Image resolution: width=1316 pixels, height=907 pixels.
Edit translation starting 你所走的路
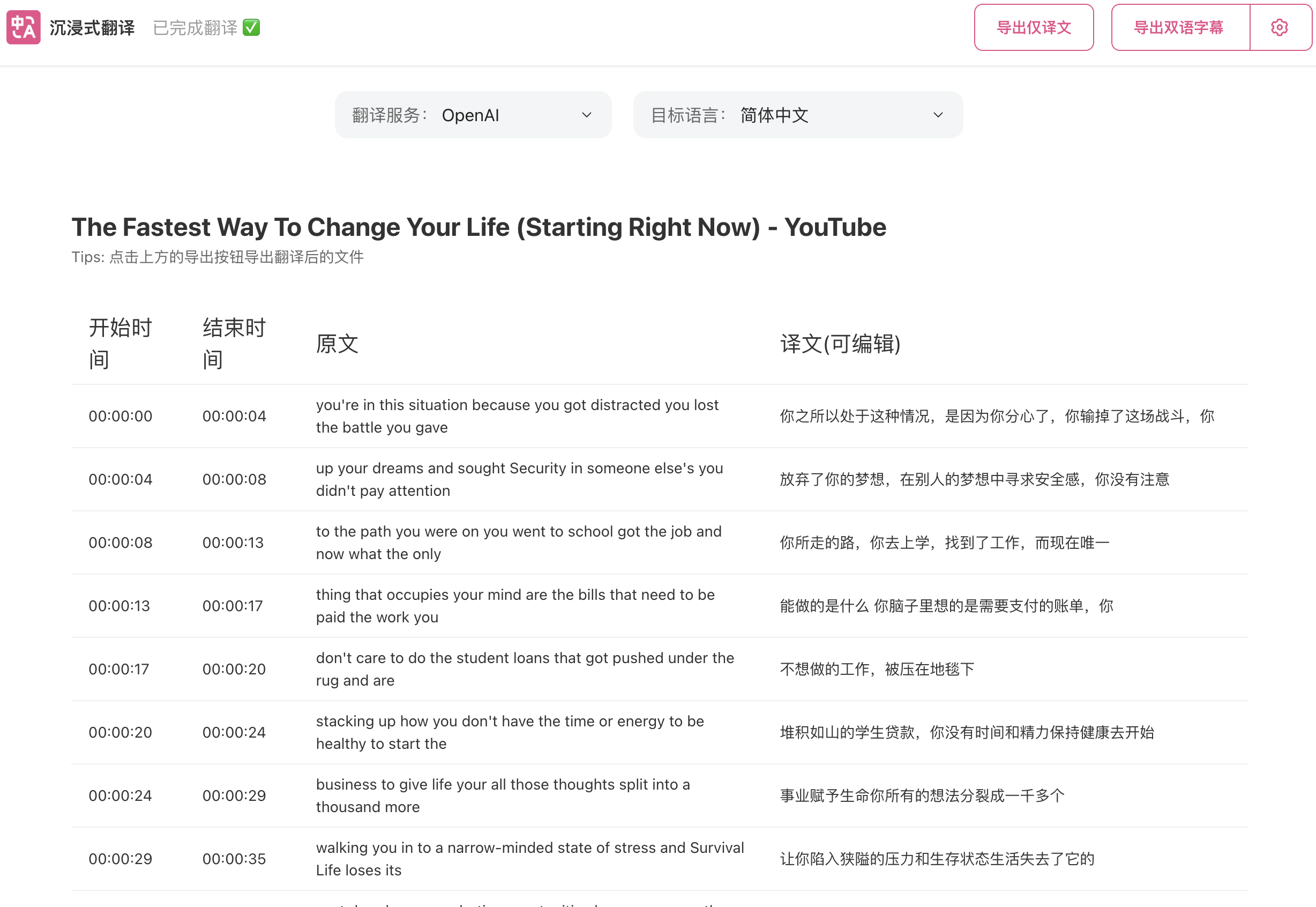pos(944,542)
